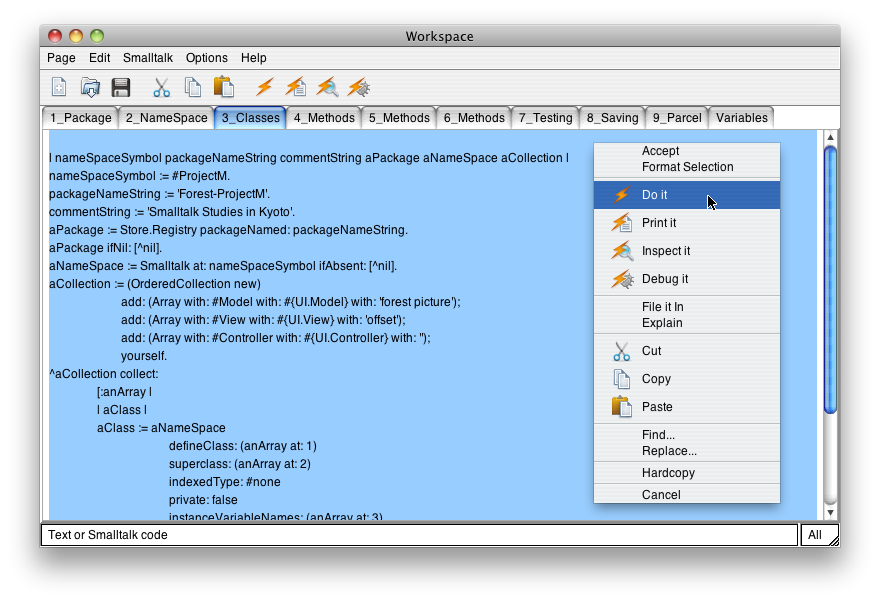The image size is (880, 602).
Task: Switch to the 7_Testing tab
Action: tap(545, 118)
